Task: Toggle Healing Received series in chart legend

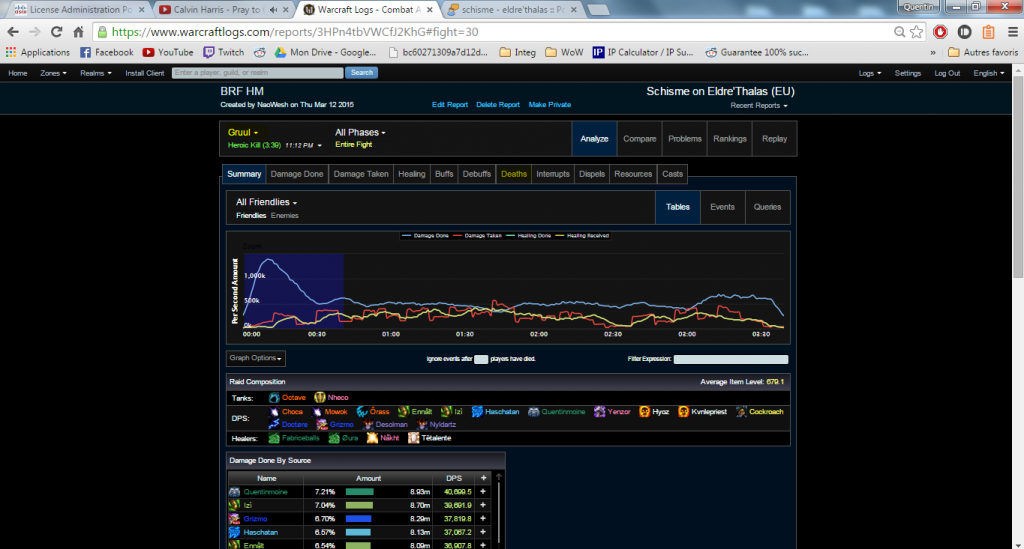Action: point(582,236)
